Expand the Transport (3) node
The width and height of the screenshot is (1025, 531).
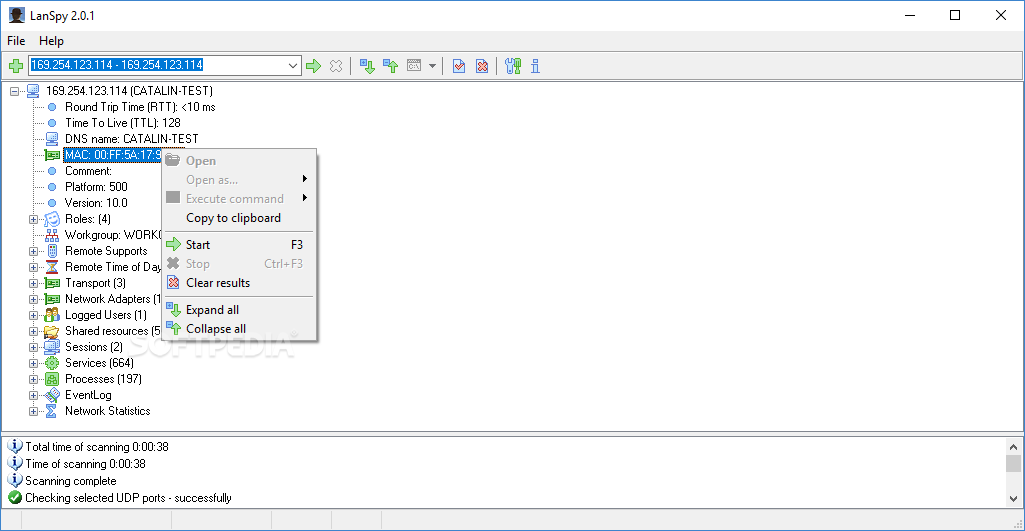point(33,284)
